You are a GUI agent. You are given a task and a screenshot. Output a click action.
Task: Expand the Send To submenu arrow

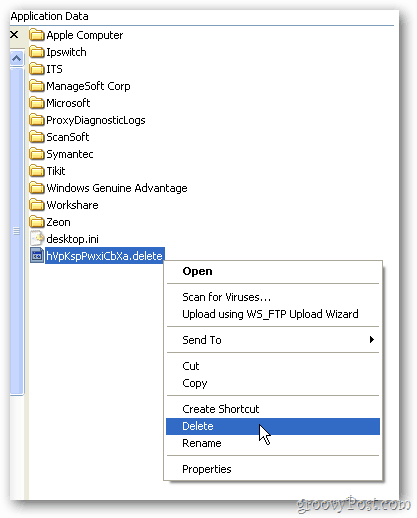372,340
